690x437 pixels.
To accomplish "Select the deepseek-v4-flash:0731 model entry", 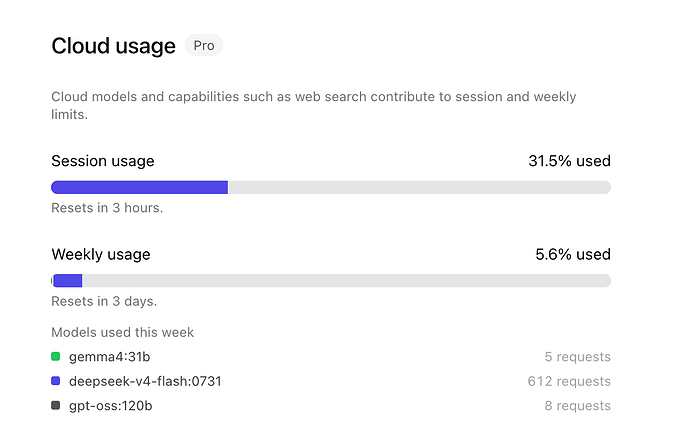I will click(x=145, y=381).
